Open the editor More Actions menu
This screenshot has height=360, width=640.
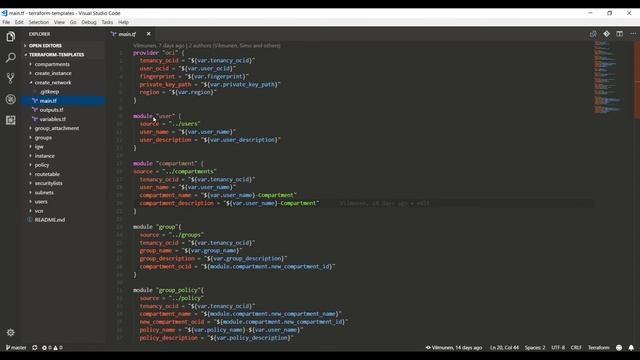[633, 34]
